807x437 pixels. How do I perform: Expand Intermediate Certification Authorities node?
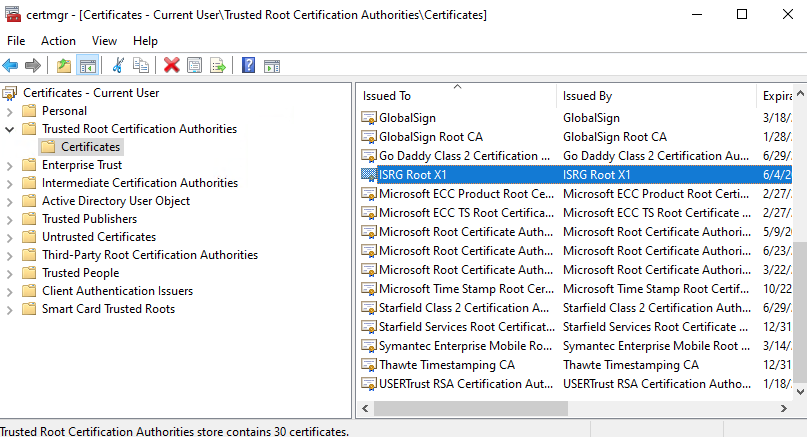(x=9, y=183)
